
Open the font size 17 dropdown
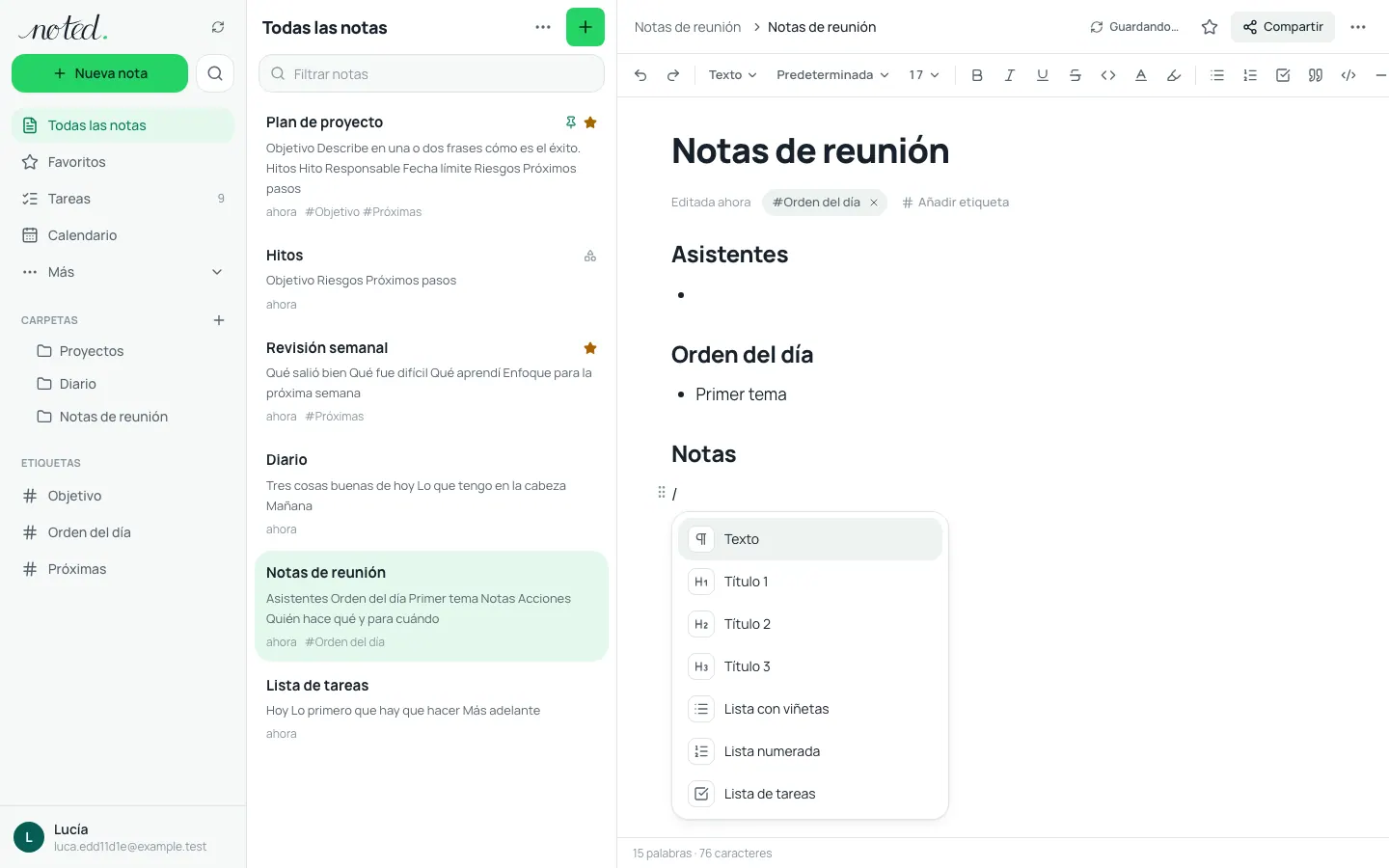923,75
